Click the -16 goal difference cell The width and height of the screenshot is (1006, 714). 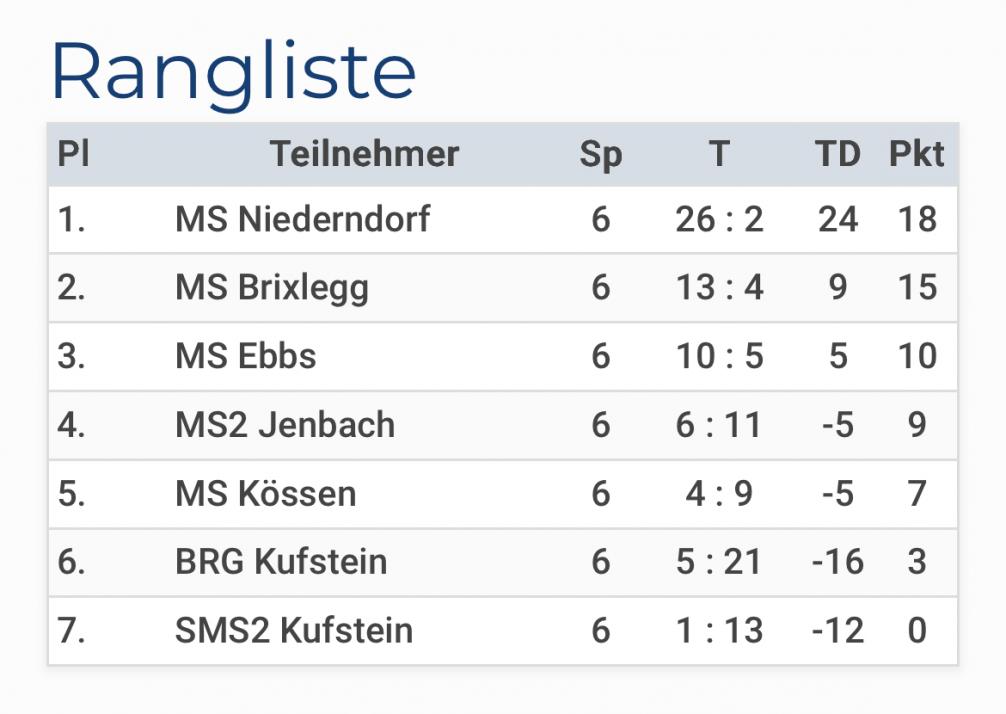point(837,562)
